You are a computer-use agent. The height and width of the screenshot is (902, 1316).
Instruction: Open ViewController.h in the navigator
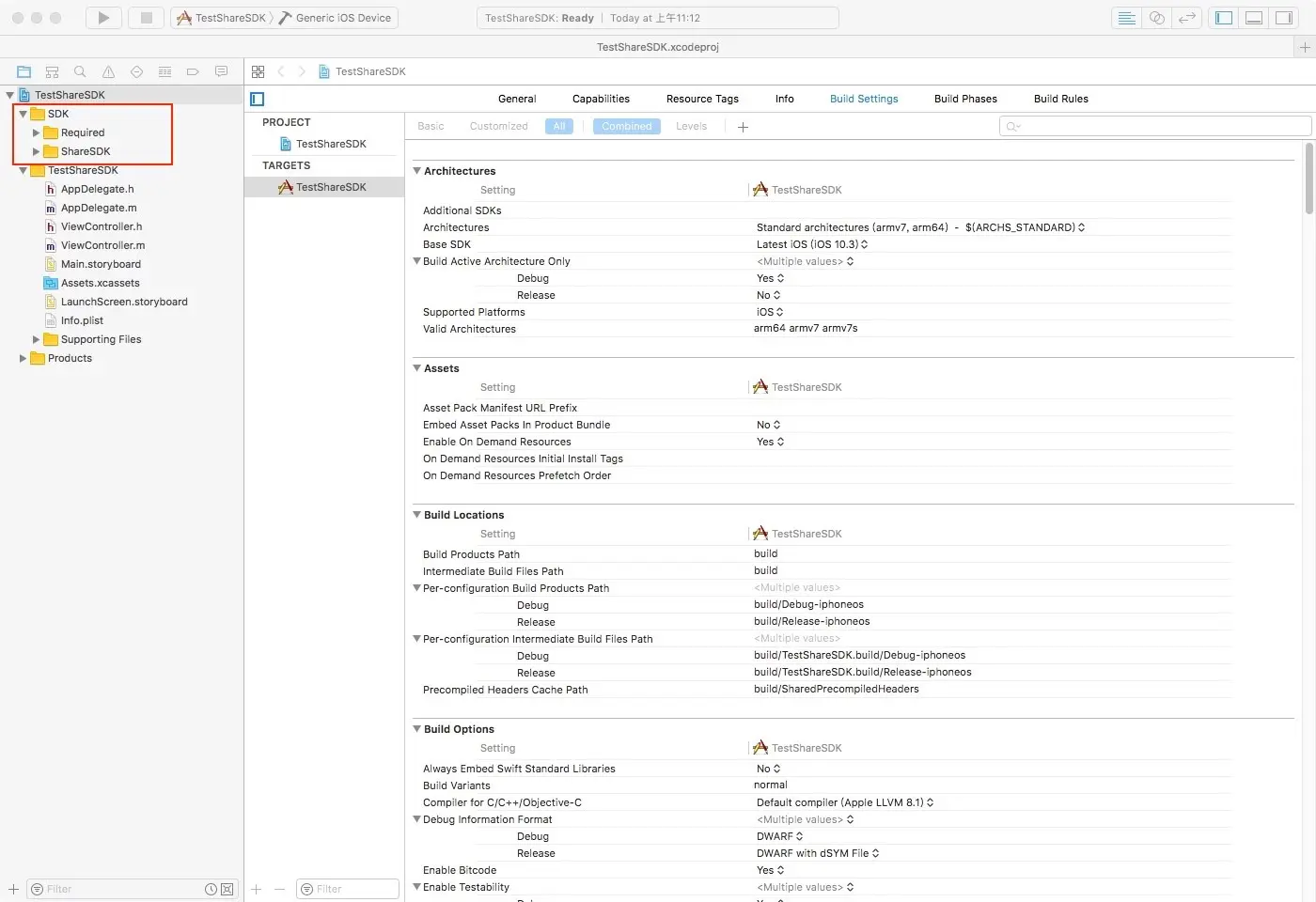point(94,226)
